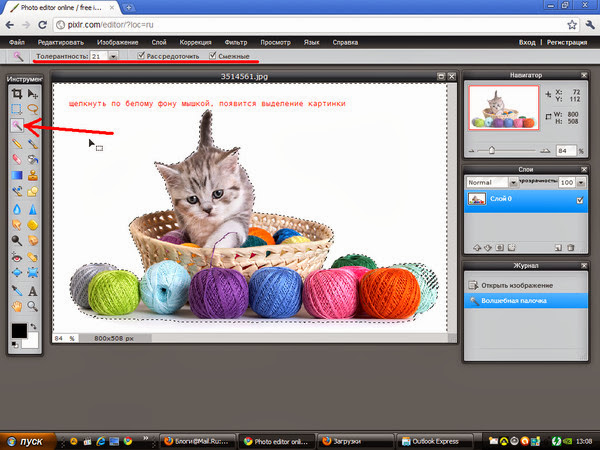600x450 pixels.
Task: Select the Paint Bucket tool
Action: (x=33, y=159)
